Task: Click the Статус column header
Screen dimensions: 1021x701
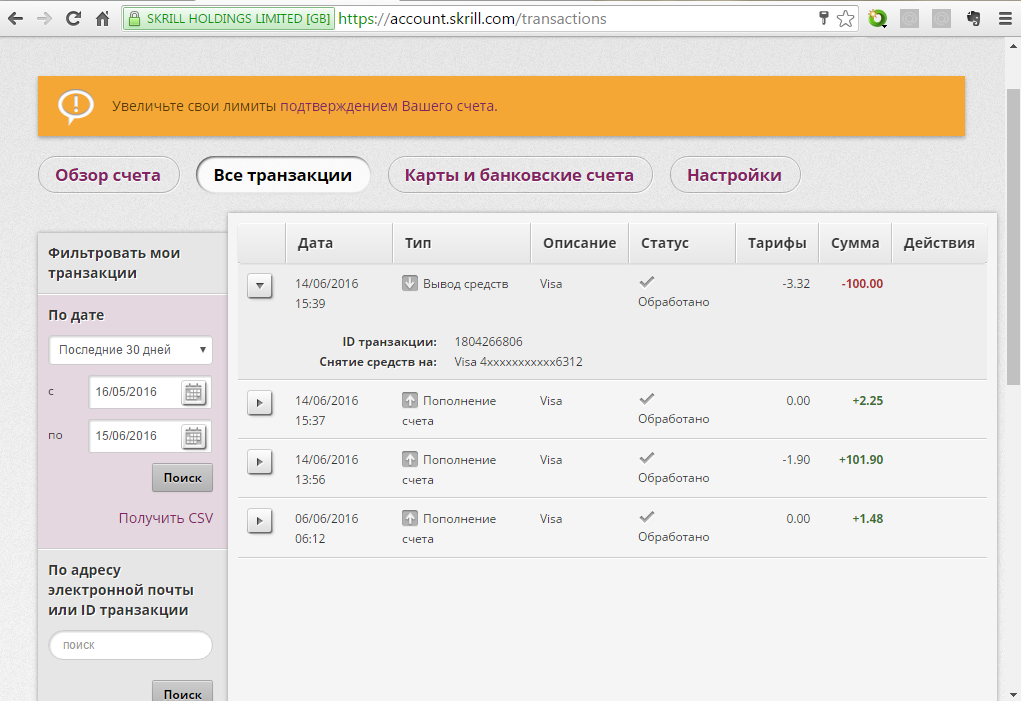Action: click(682, 243)
